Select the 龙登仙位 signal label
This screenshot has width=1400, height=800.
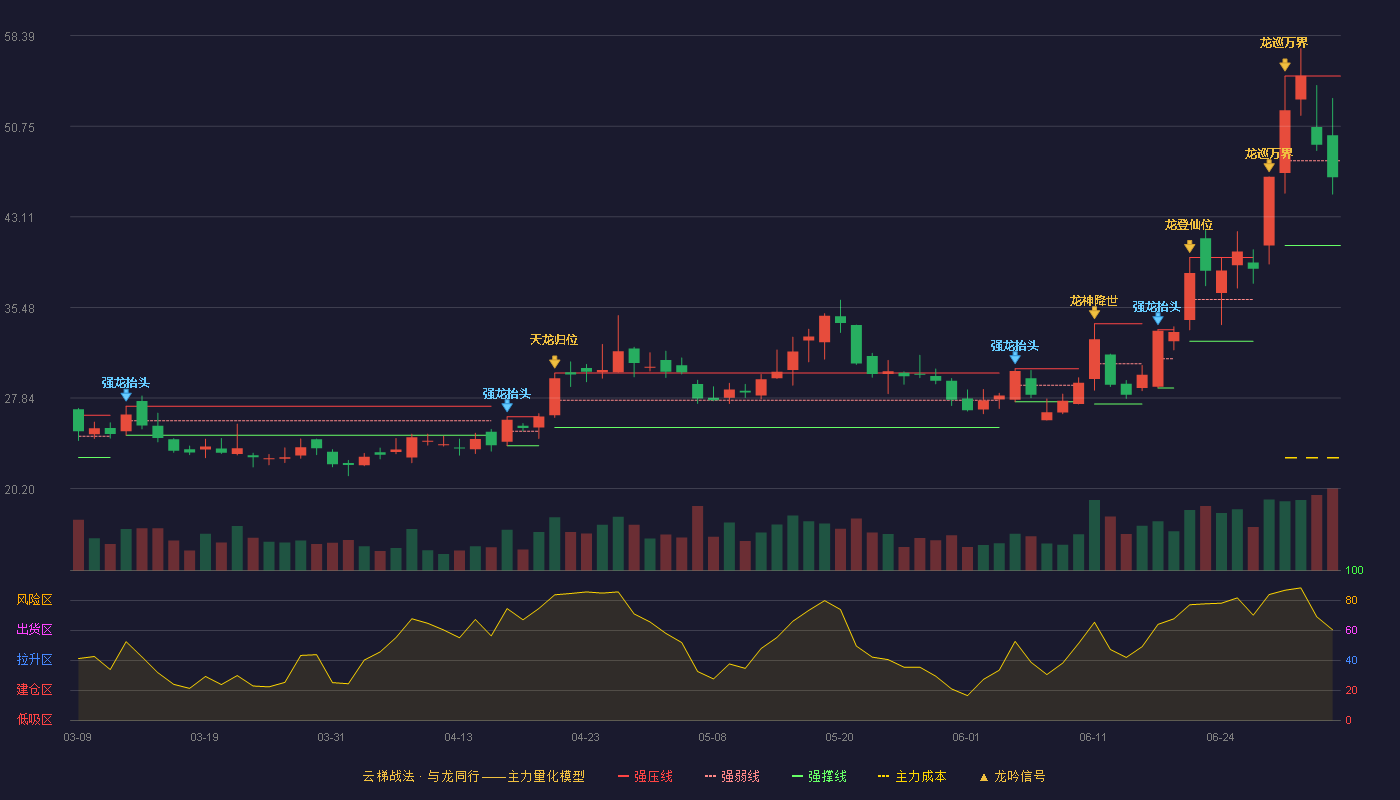1189,225
